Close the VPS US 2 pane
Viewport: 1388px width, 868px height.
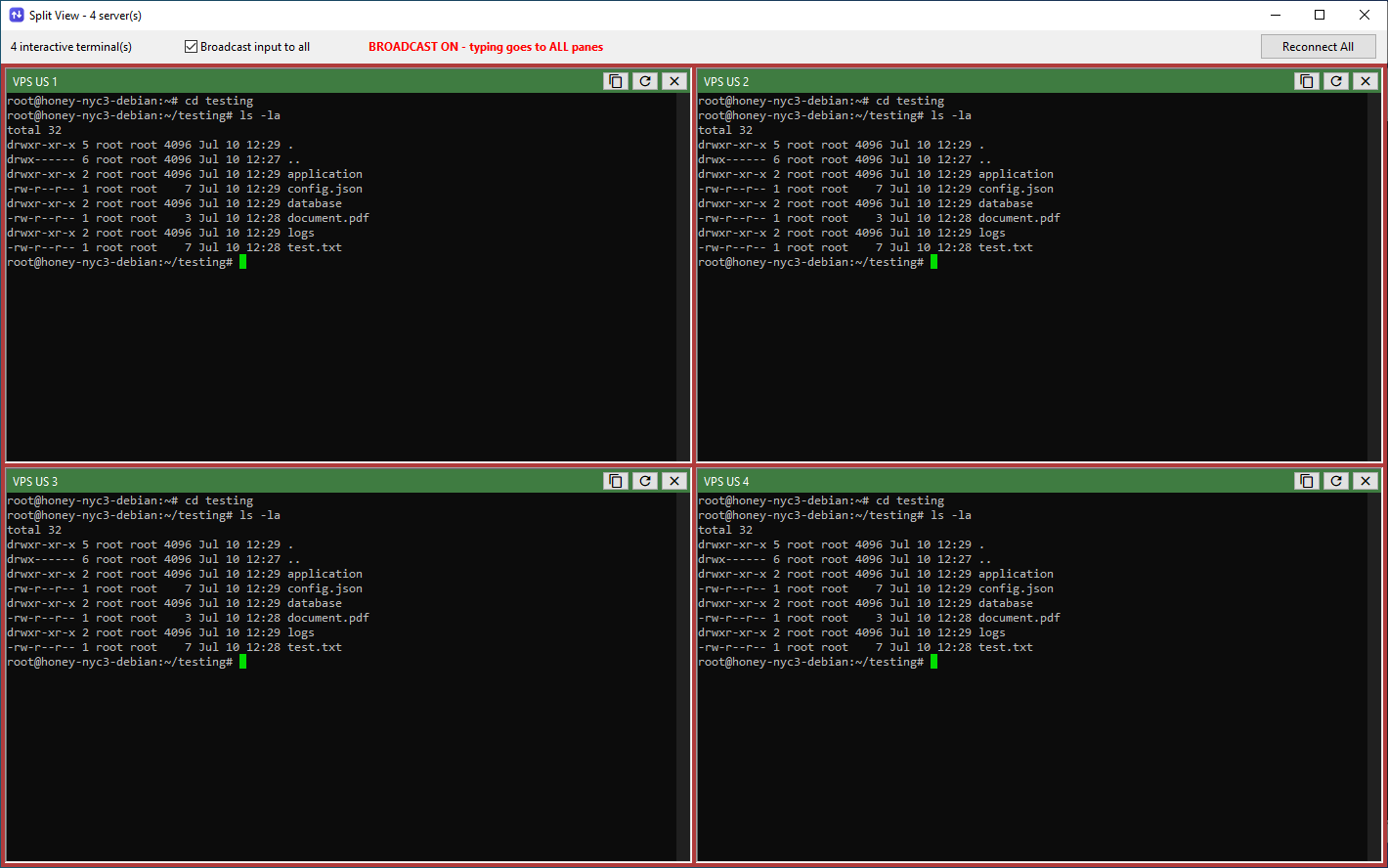point(1366,81)
